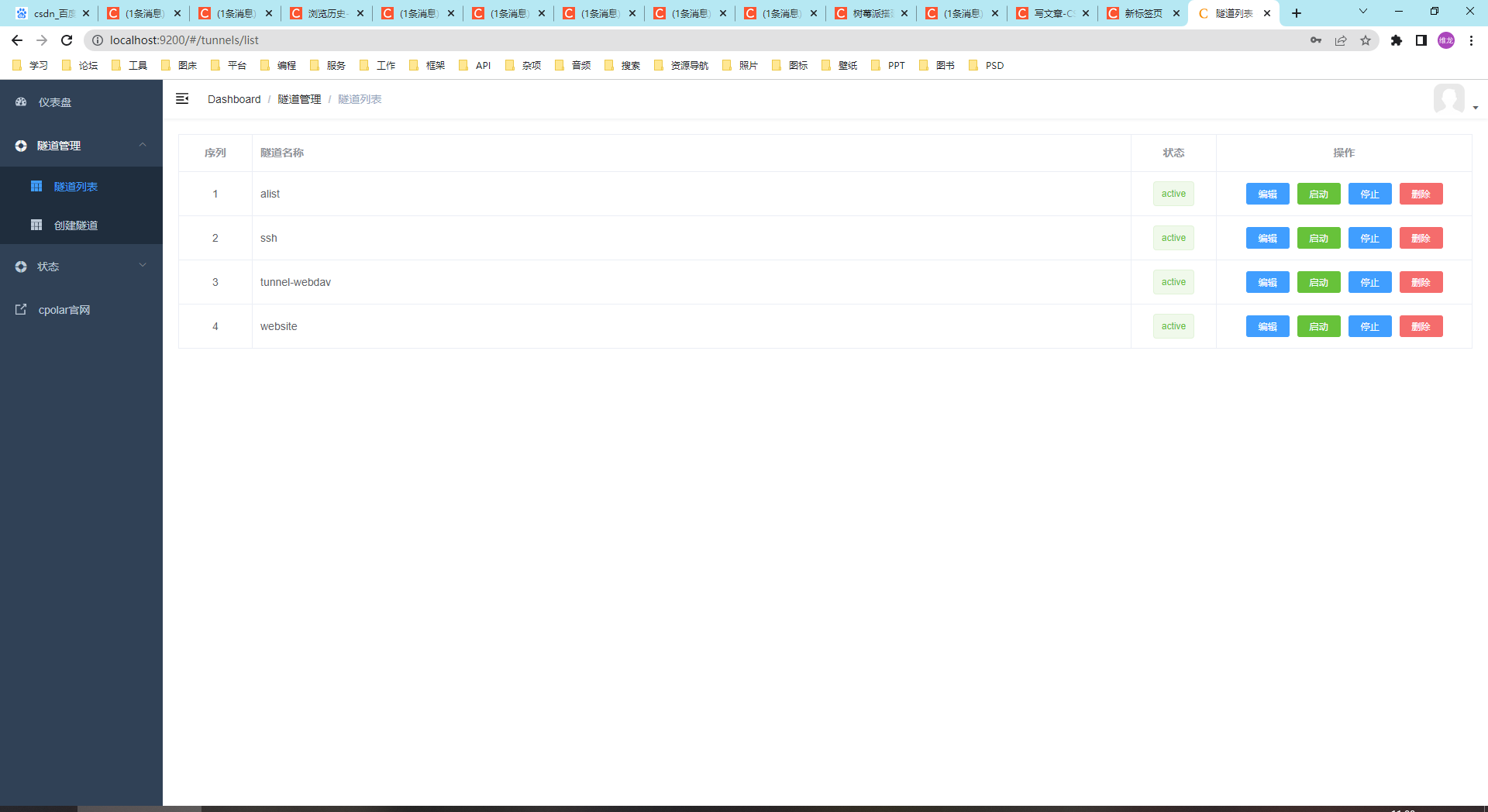Click the tunnel name tunnel-webdav

tap(295, 282)
